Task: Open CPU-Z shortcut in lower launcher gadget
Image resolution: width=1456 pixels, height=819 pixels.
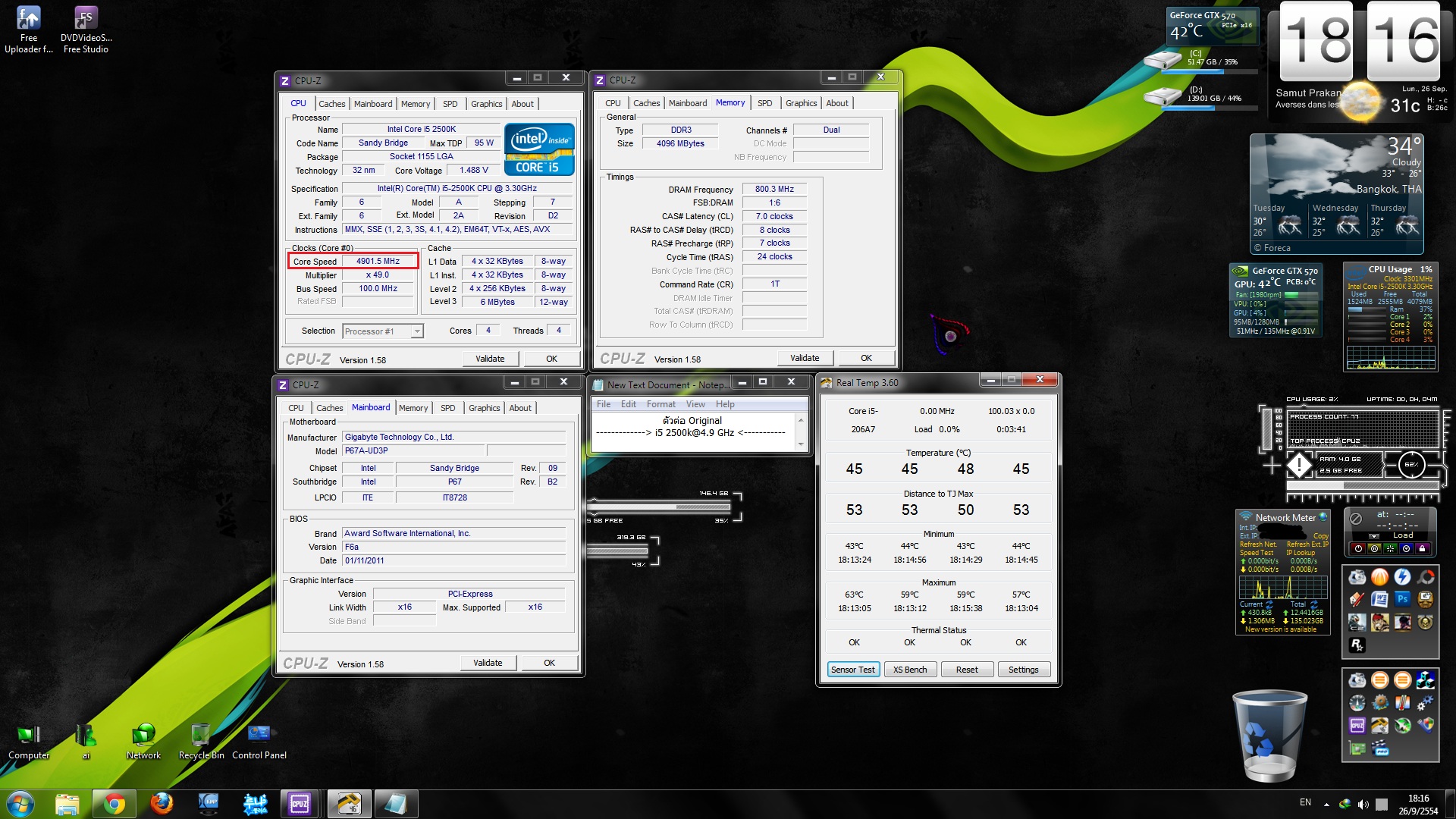Action: [1357, 726]
